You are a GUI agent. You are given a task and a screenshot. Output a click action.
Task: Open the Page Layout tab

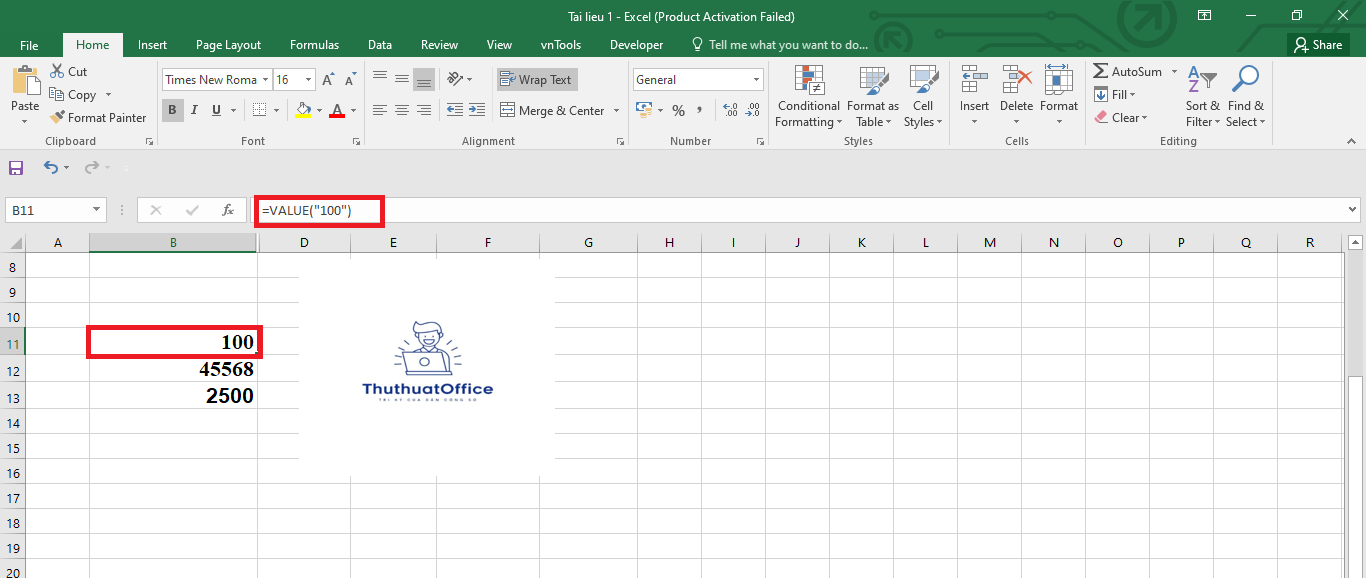228,45
